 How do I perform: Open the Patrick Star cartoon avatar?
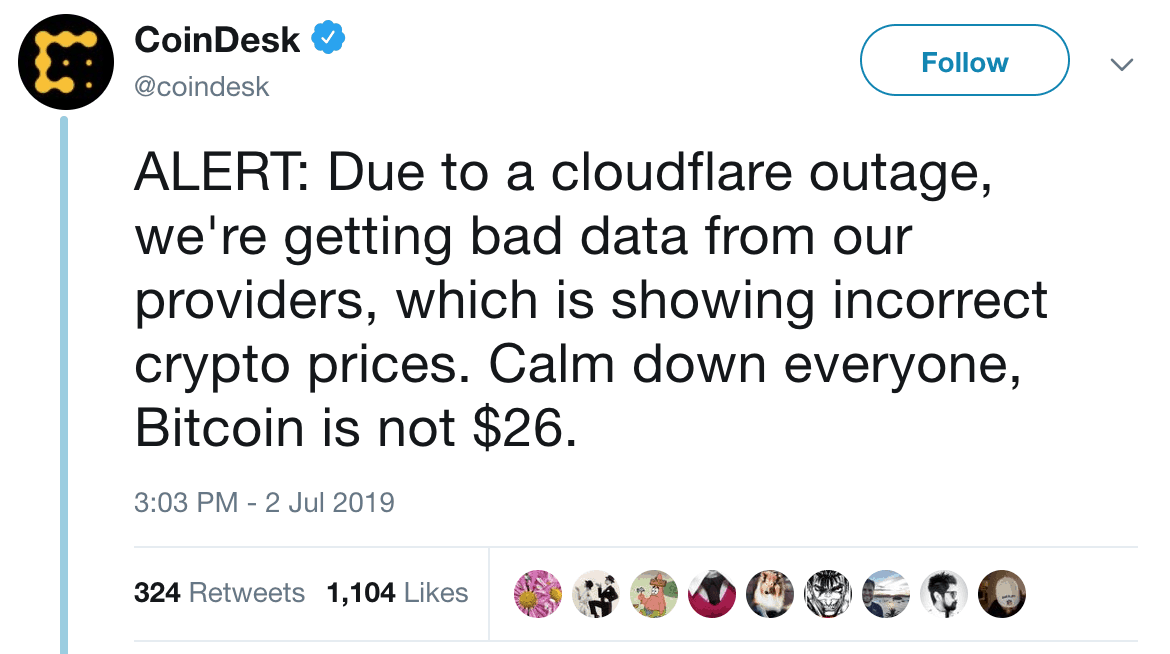coord(654,594)
